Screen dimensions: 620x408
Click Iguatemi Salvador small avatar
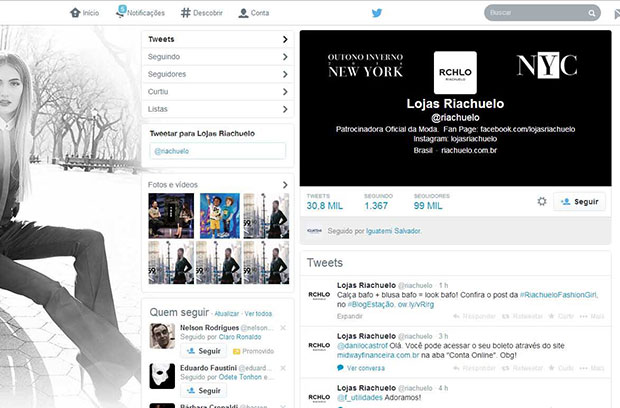pos(314,231)
